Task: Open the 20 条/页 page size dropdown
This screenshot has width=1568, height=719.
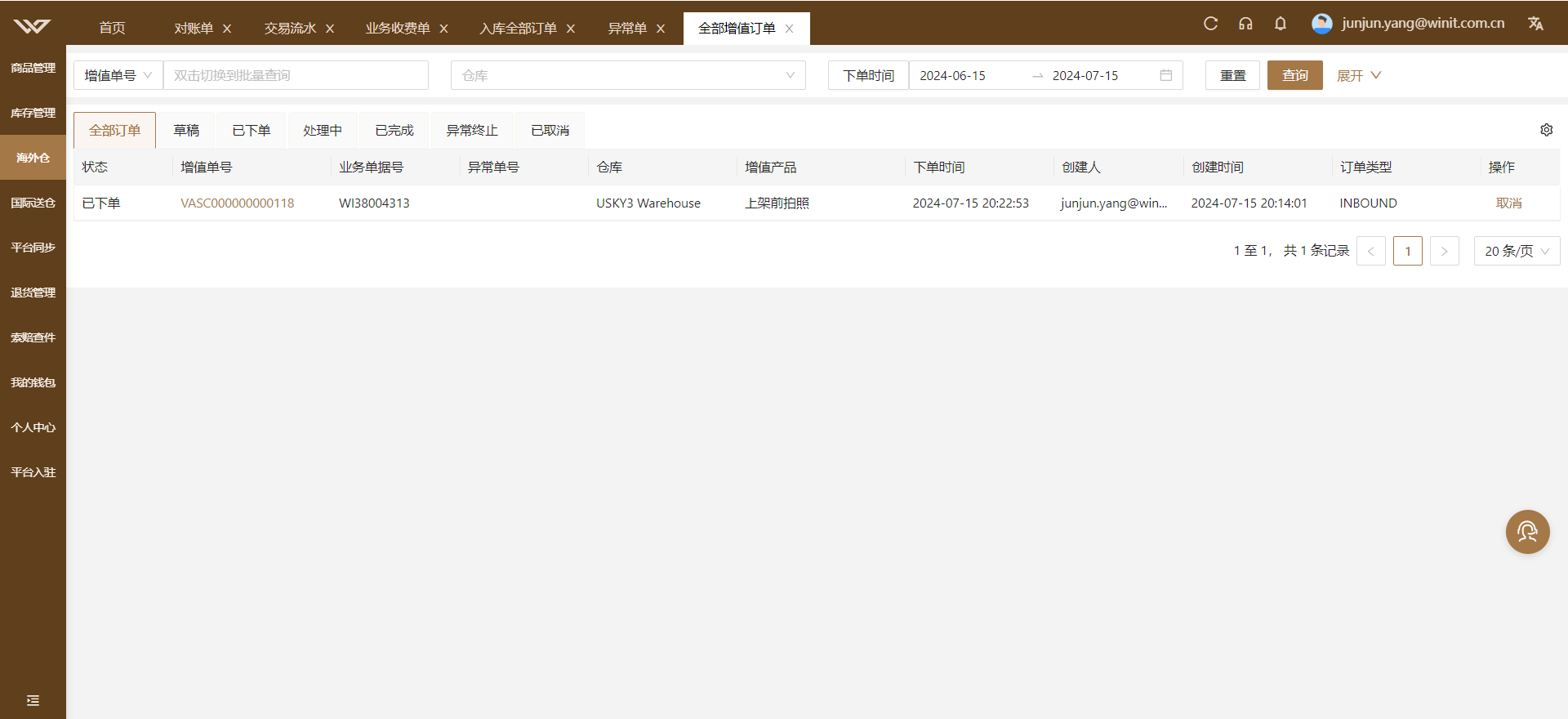Action: click(x=1517, y=251)
